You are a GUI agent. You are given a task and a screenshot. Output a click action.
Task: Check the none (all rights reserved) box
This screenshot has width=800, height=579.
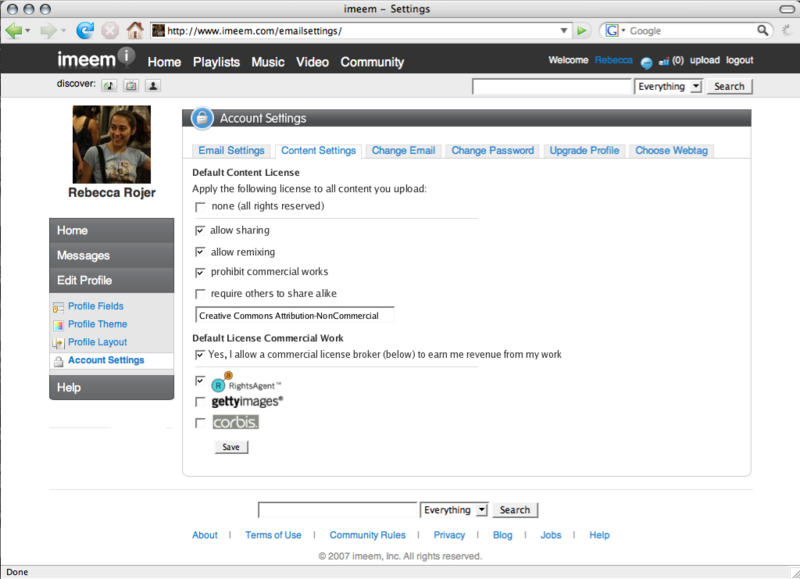[201, 207]
